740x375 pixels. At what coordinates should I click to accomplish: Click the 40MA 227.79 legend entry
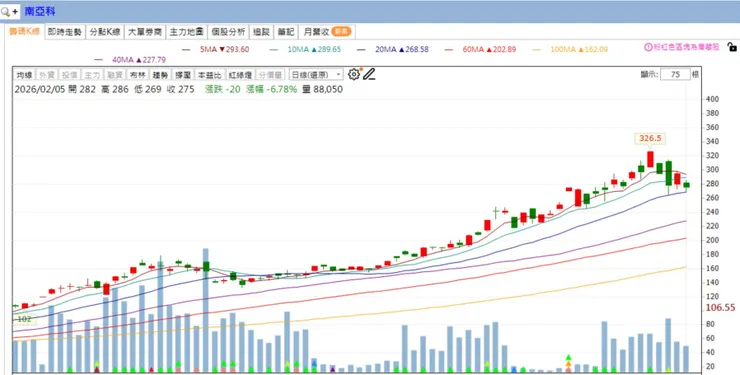130,60
